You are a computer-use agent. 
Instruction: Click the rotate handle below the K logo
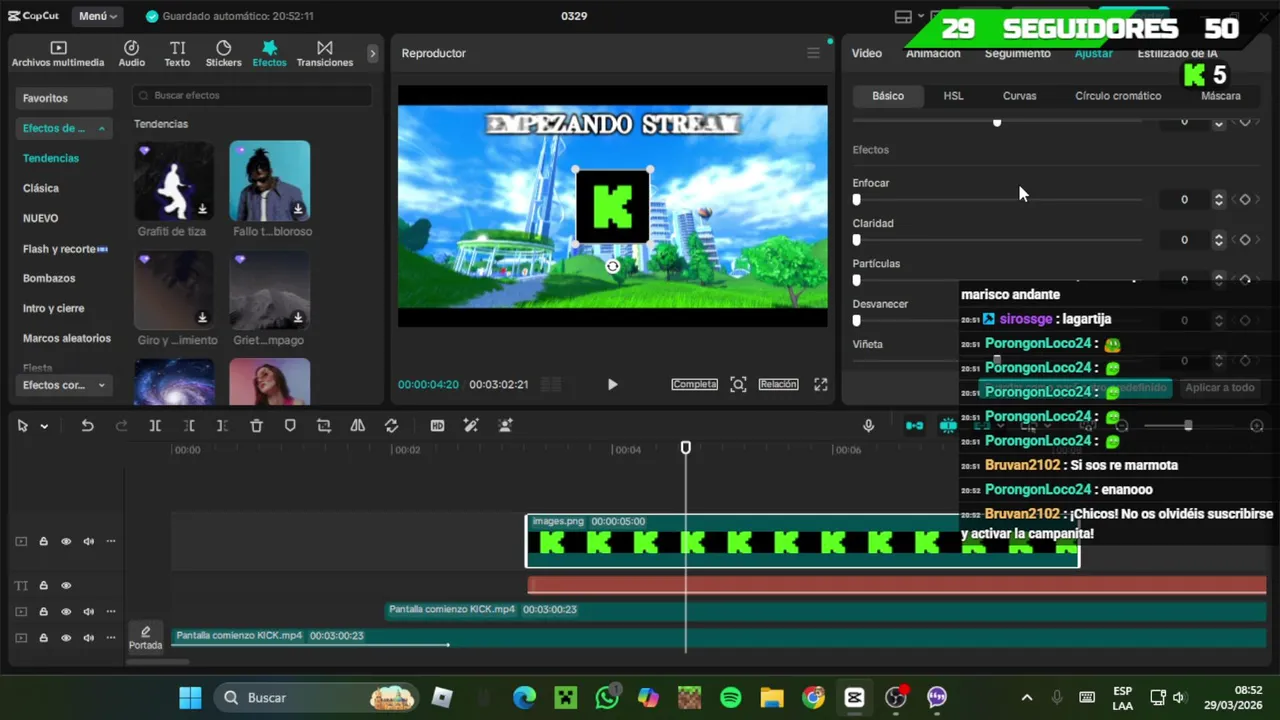pos(612,266)
